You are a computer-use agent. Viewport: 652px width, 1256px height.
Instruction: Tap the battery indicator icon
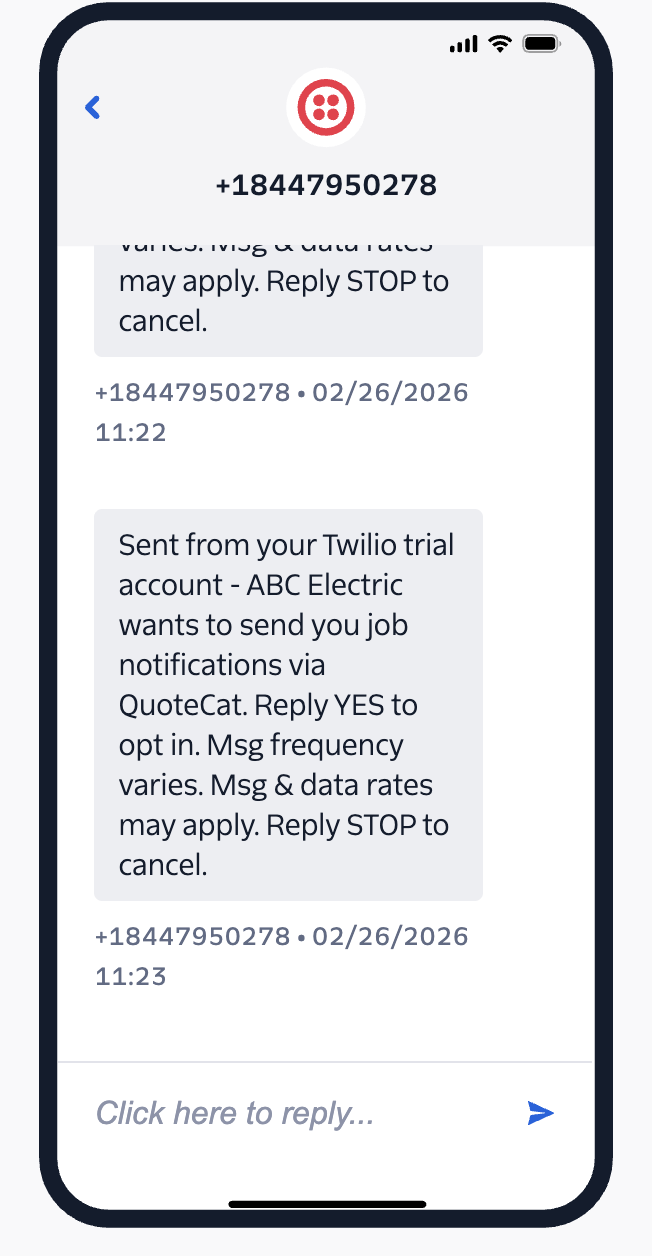541,43
